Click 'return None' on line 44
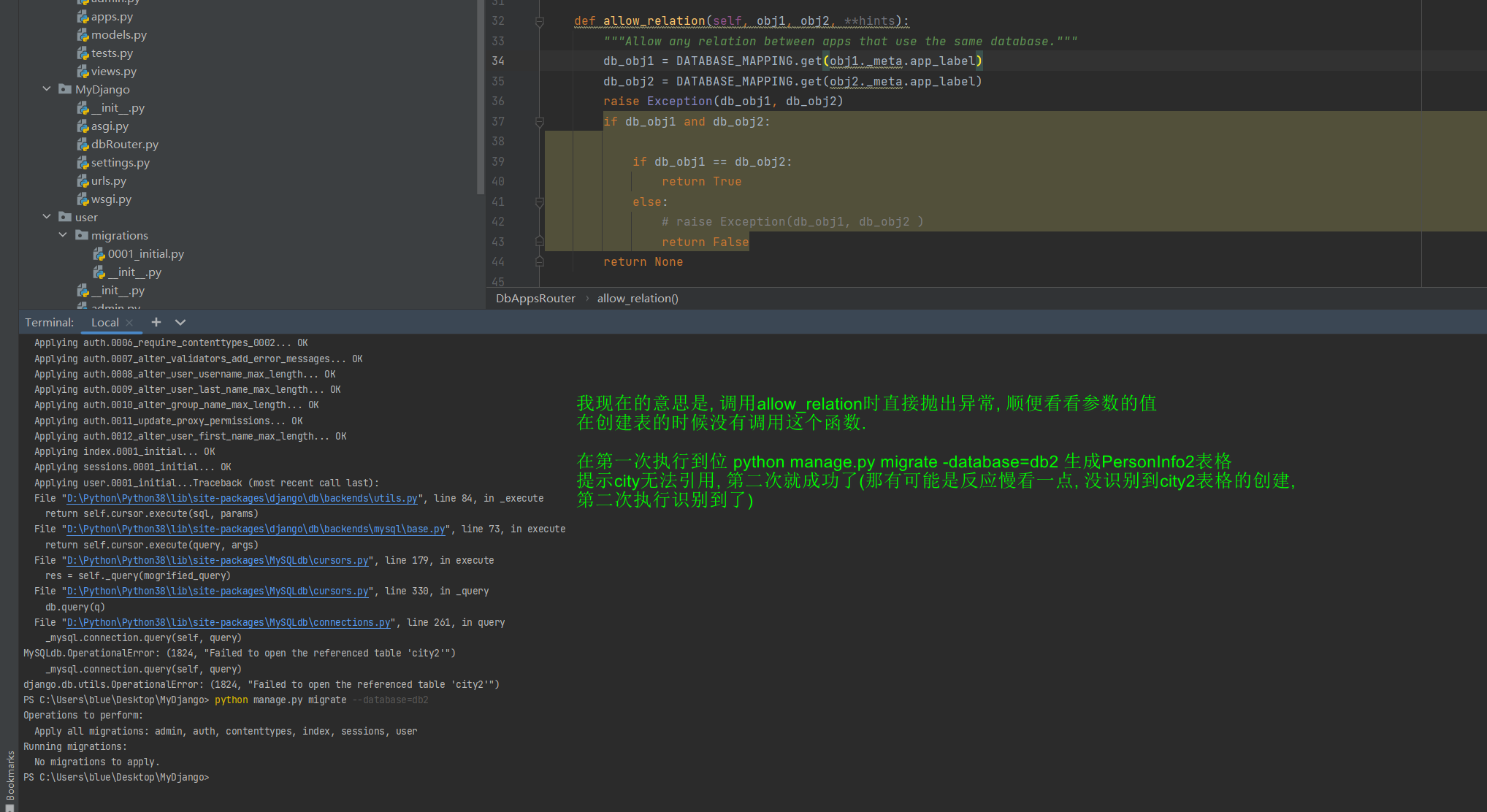1487x812 pixels. (643, 262)
